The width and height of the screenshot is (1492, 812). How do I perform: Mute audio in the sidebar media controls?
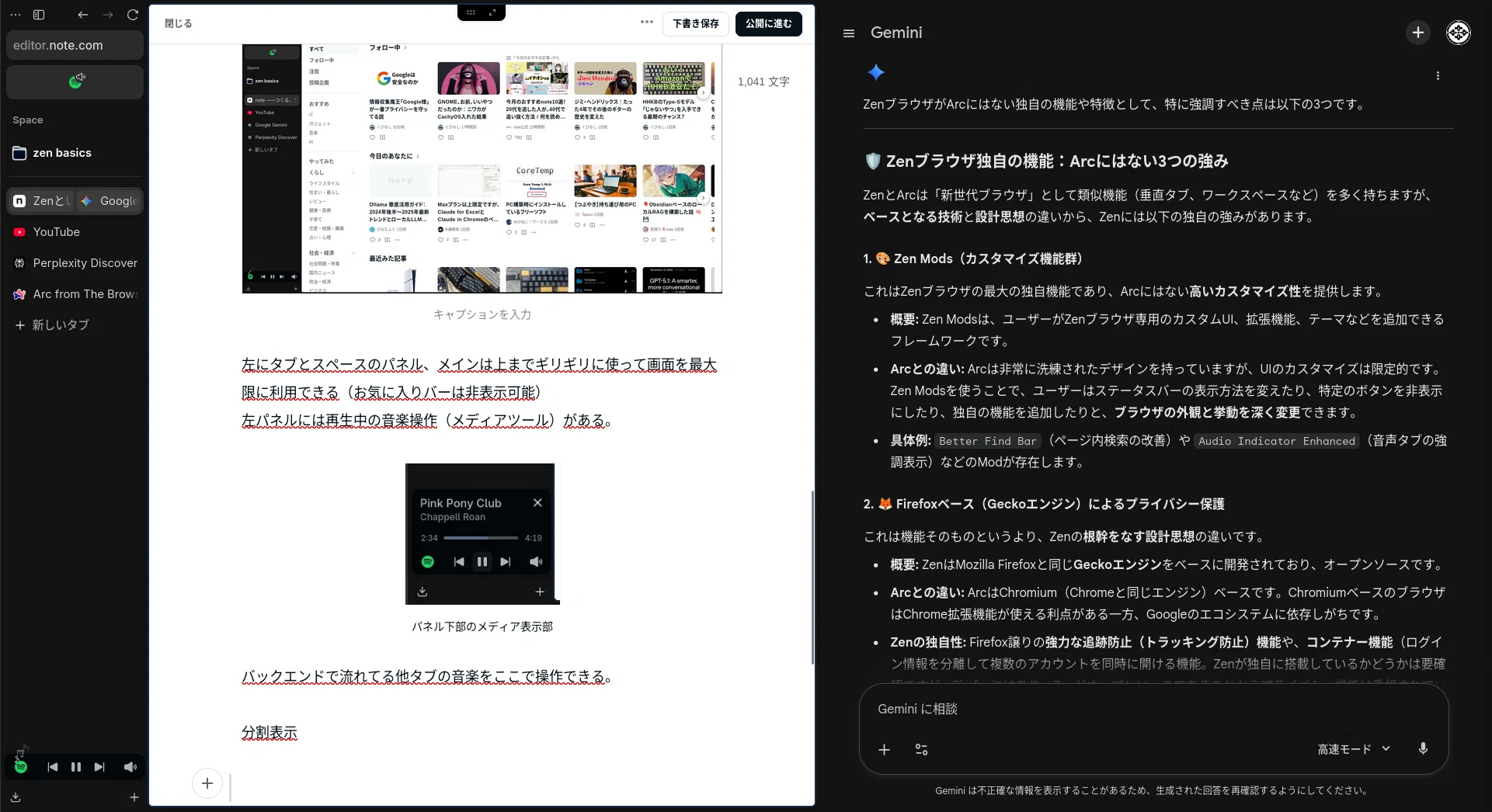[x=130, y=767]
